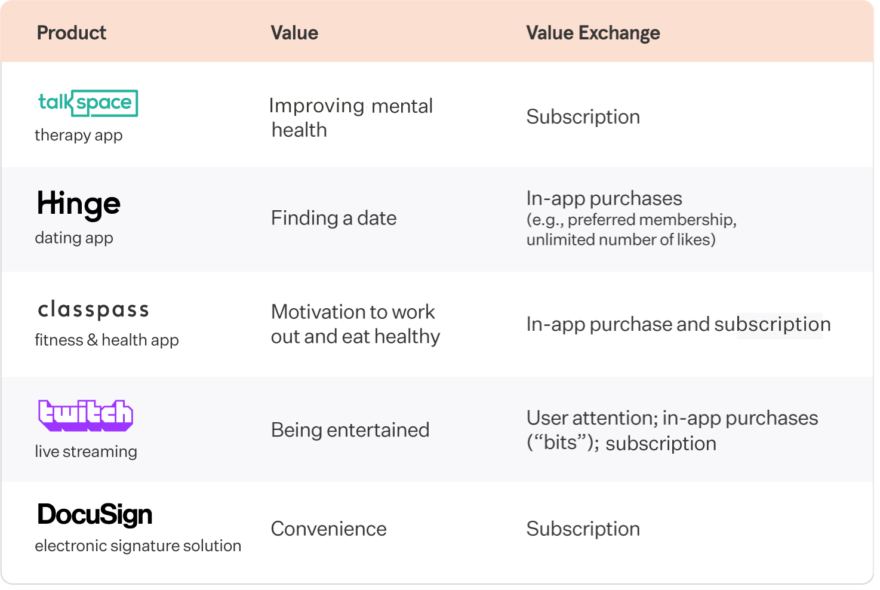Click 'Motivation to work out' cell
This screenshot has height=590, width=880.
(355, 324)
